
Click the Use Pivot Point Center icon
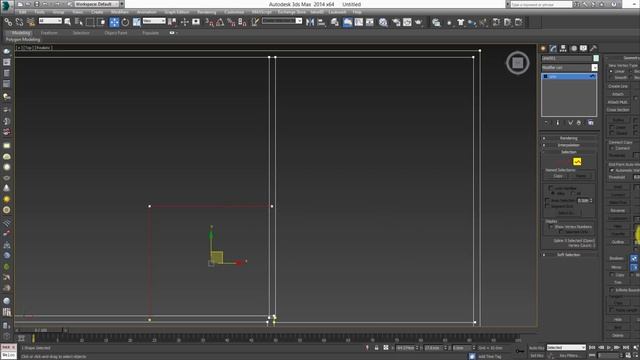[173, 22]
